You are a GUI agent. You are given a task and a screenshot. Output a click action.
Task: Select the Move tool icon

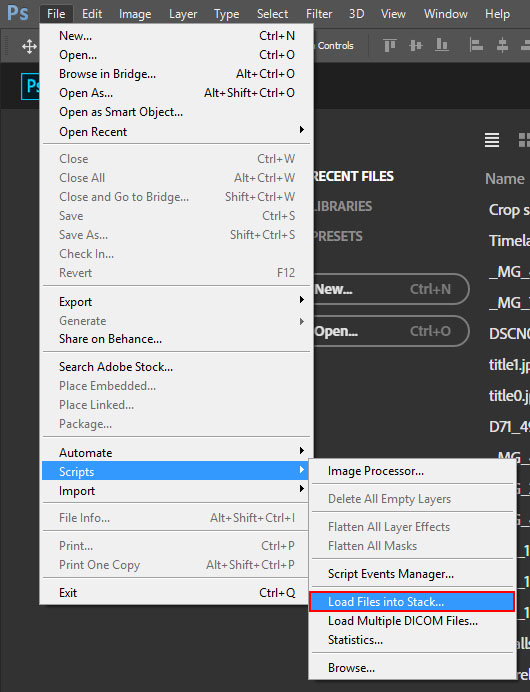click(29, 46)
